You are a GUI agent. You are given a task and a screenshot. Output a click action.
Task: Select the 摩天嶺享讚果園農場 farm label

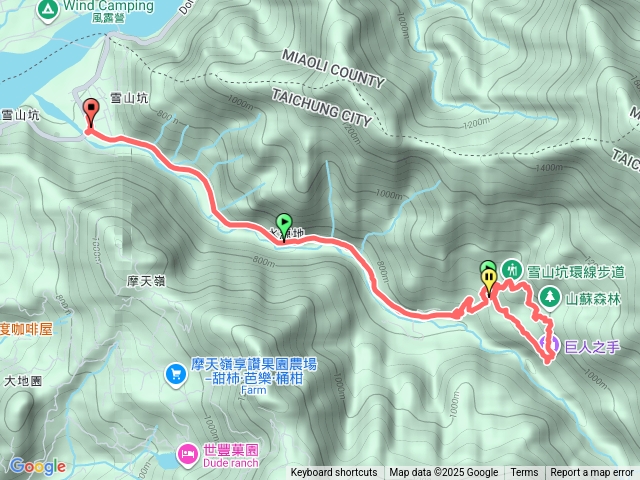tap(254, 376)
